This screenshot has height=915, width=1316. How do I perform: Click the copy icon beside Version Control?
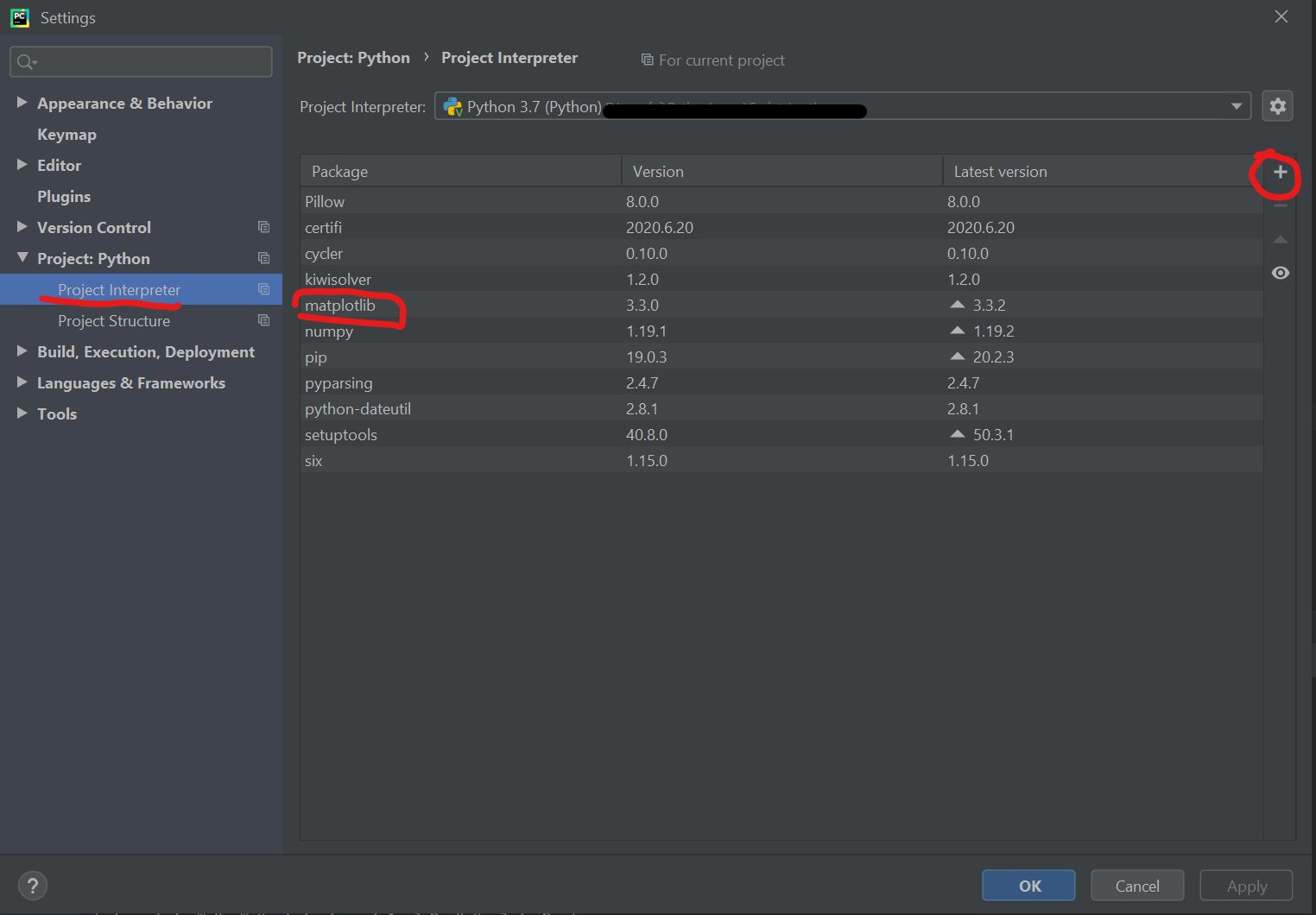tap(263, 227)
